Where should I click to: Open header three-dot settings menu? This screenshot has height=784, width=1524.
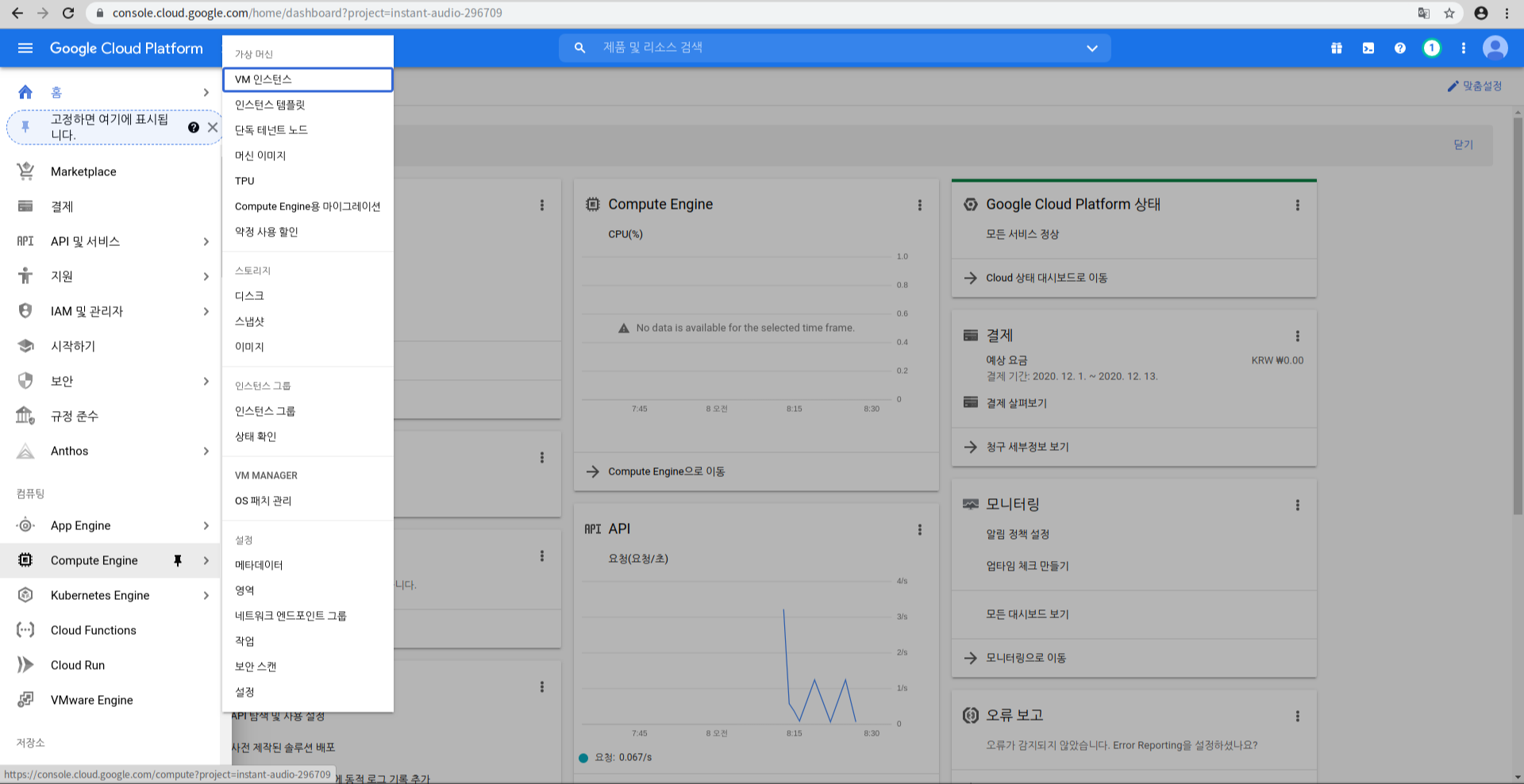click(1464, 48)
